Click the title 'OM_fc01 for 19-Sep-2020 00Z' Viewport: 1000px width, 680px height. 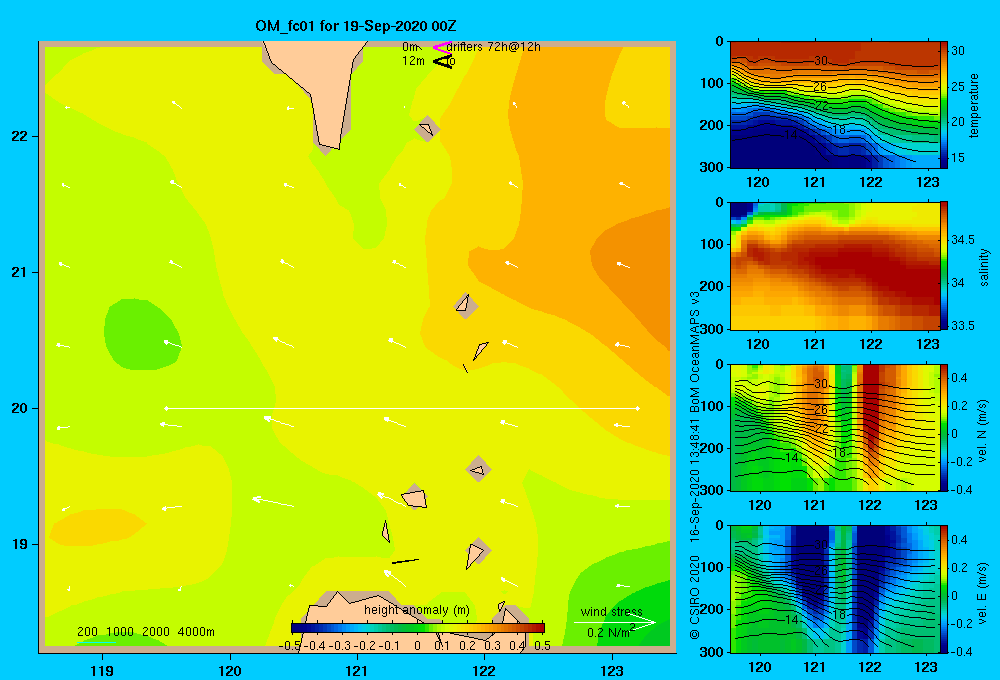[x=355, y=26]
